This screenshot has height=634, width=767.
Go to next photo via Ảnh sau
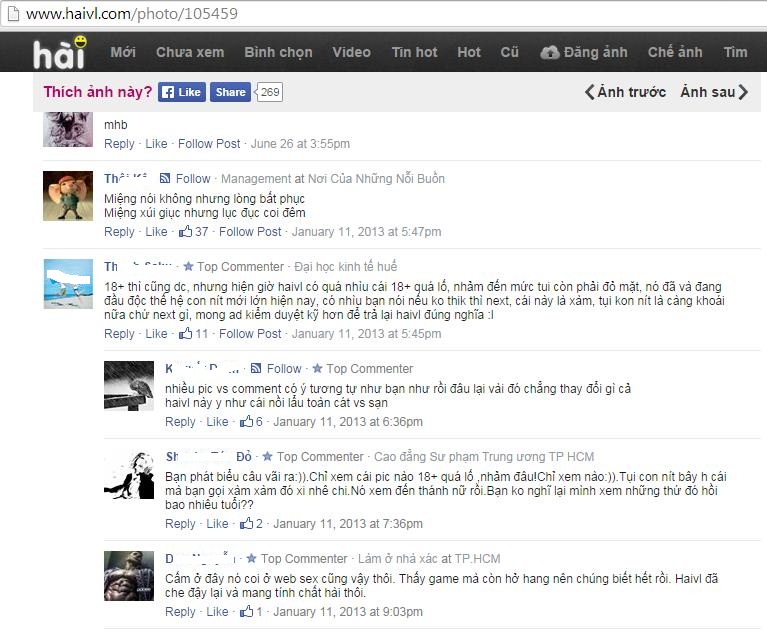coord(714,92)
